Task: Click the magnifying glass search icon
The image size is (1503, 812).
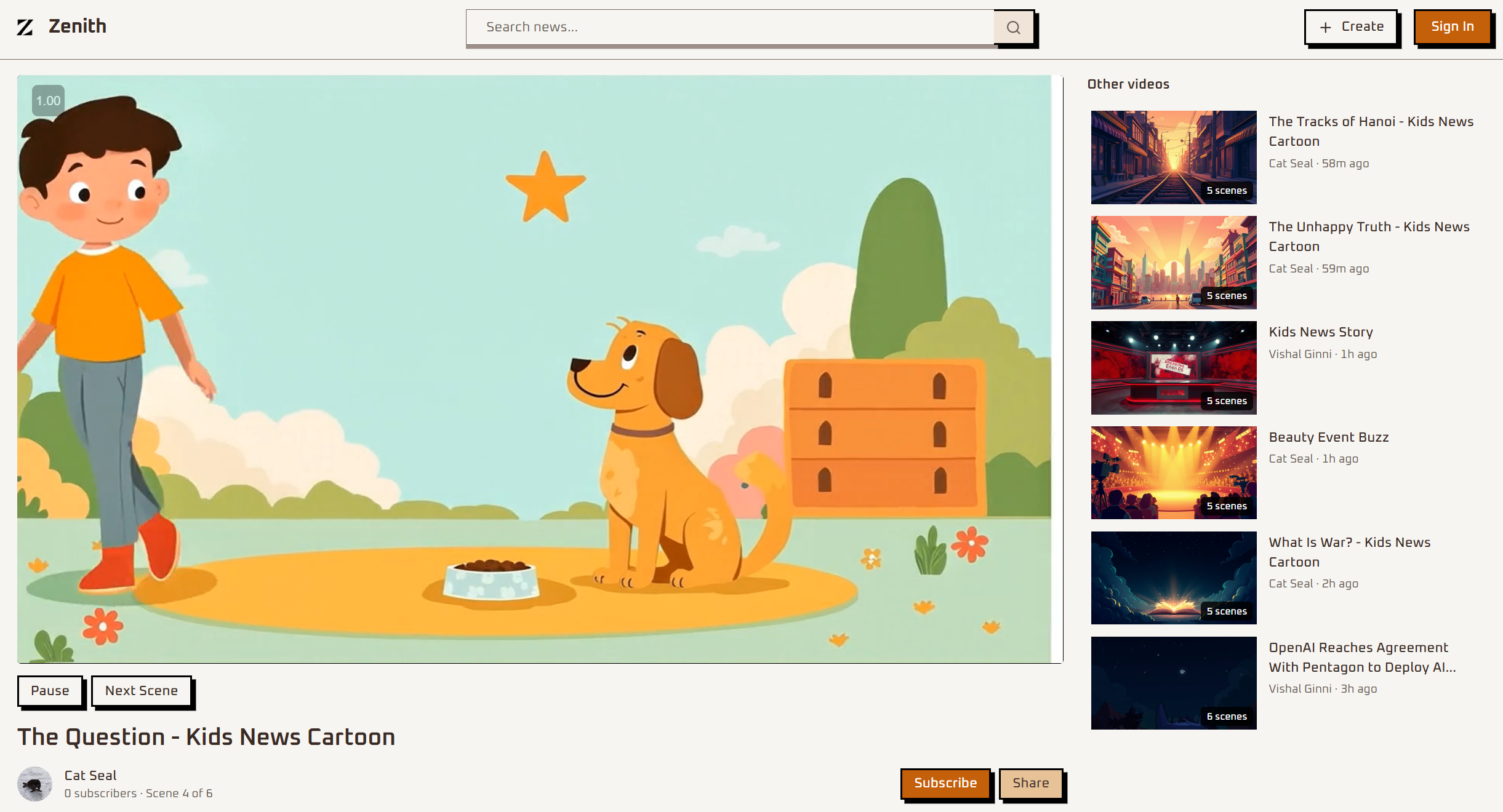Action: [x=1013, y=28]
